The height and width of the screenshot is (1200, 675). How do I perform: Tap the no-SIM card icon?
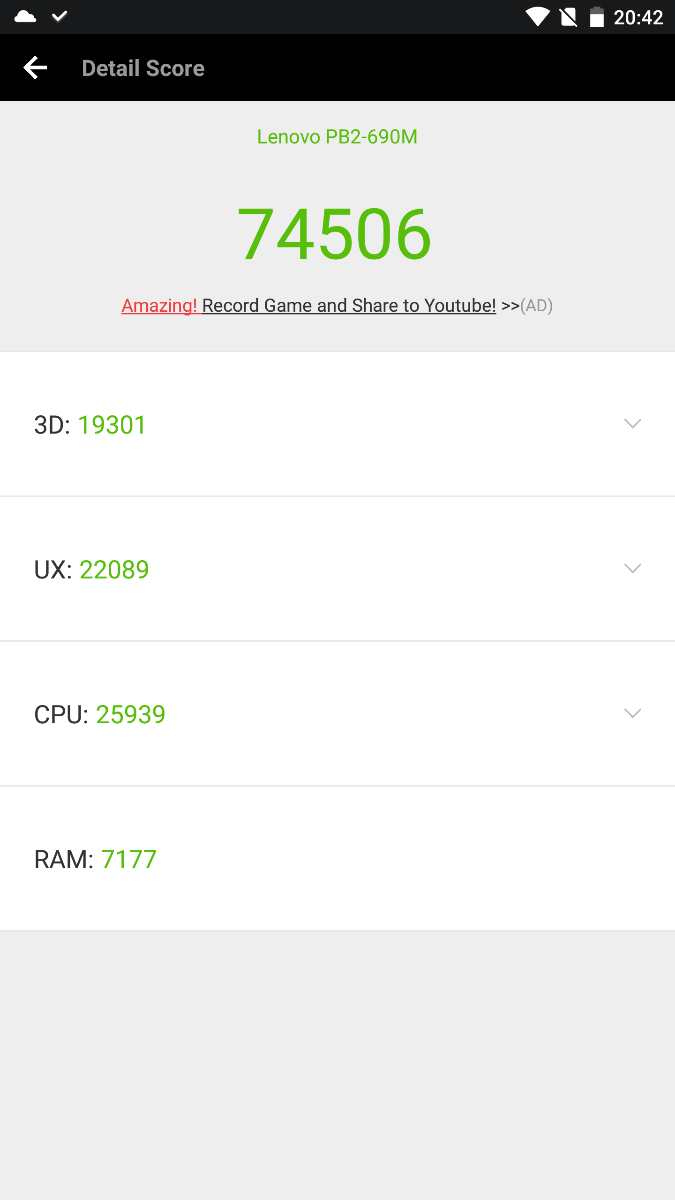tap(568, 17)
